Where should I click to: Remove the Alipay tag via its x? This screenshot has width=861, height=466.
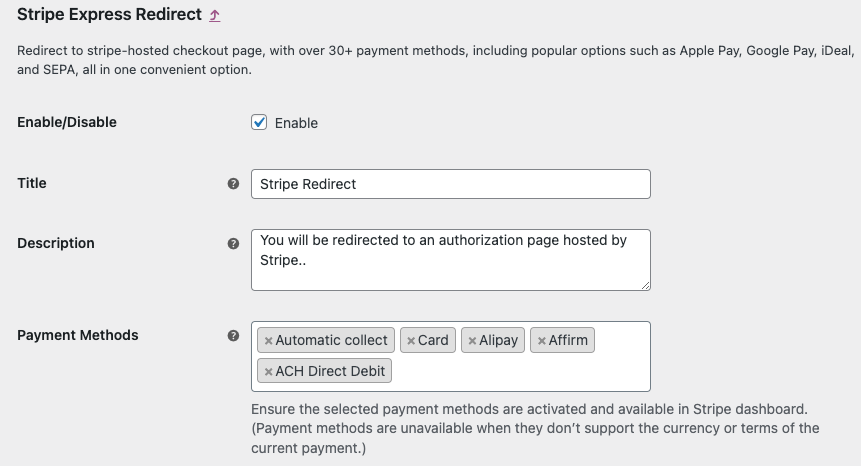tap(472, 341)
